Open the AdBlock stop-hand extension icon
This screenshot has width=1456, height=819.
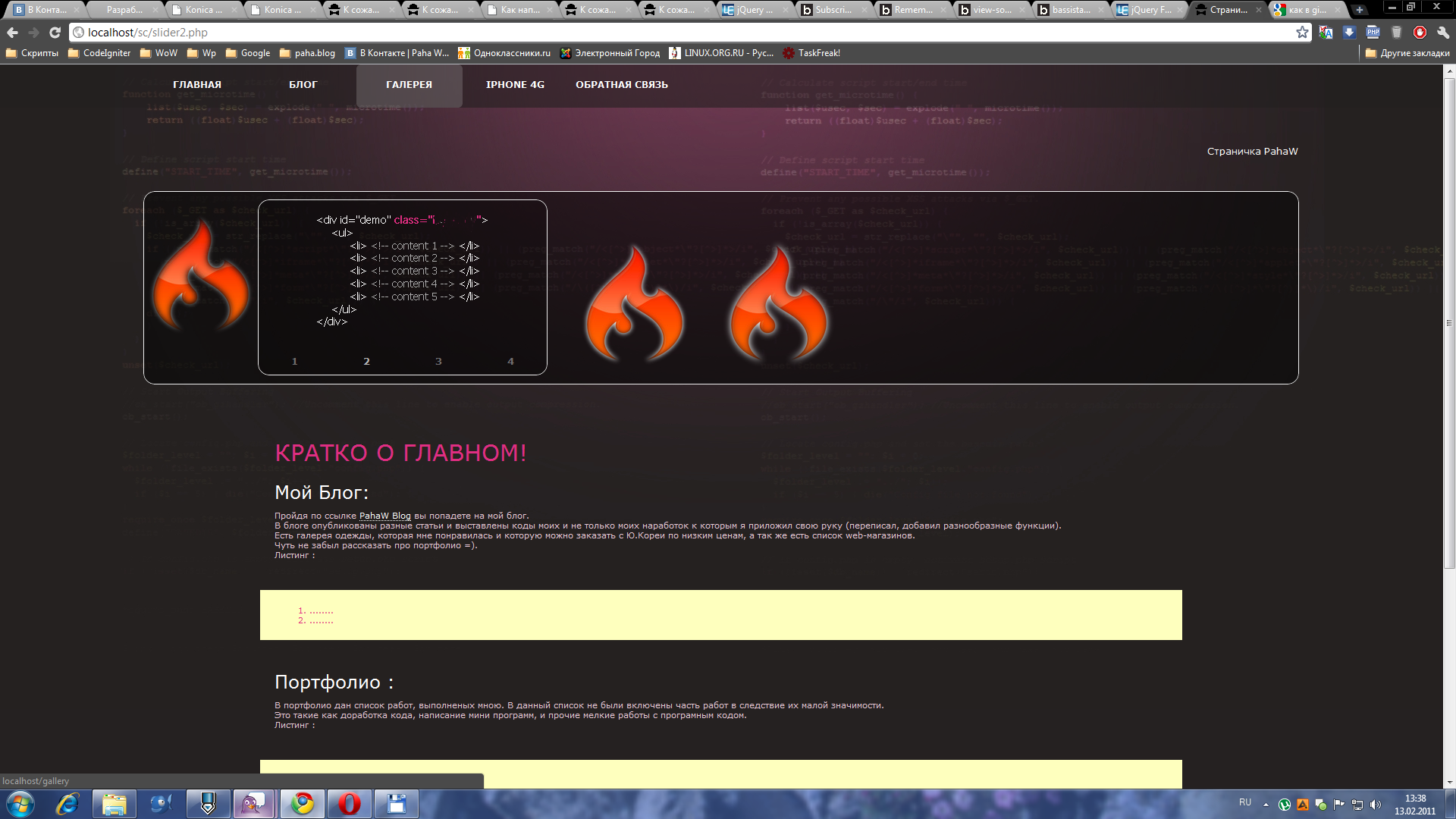1420,33
